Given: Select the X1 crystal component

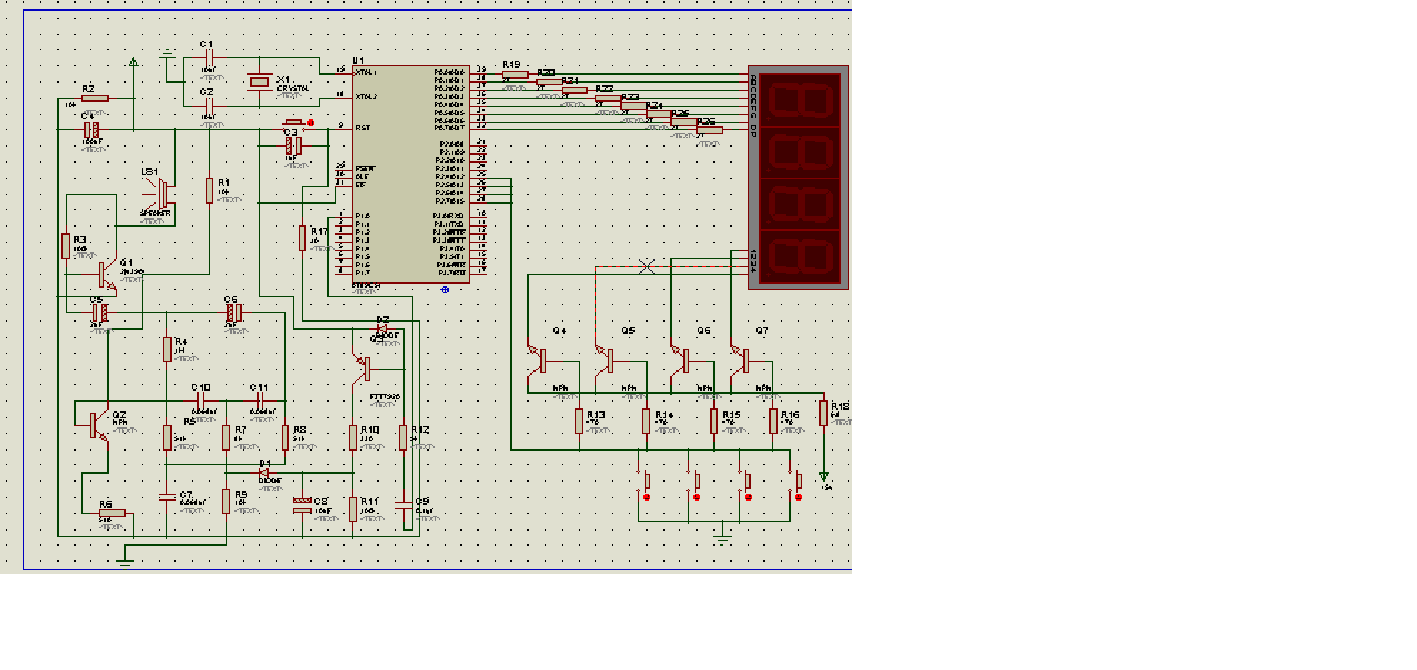Looking at the screenshot, I should [x=259, y=81].
